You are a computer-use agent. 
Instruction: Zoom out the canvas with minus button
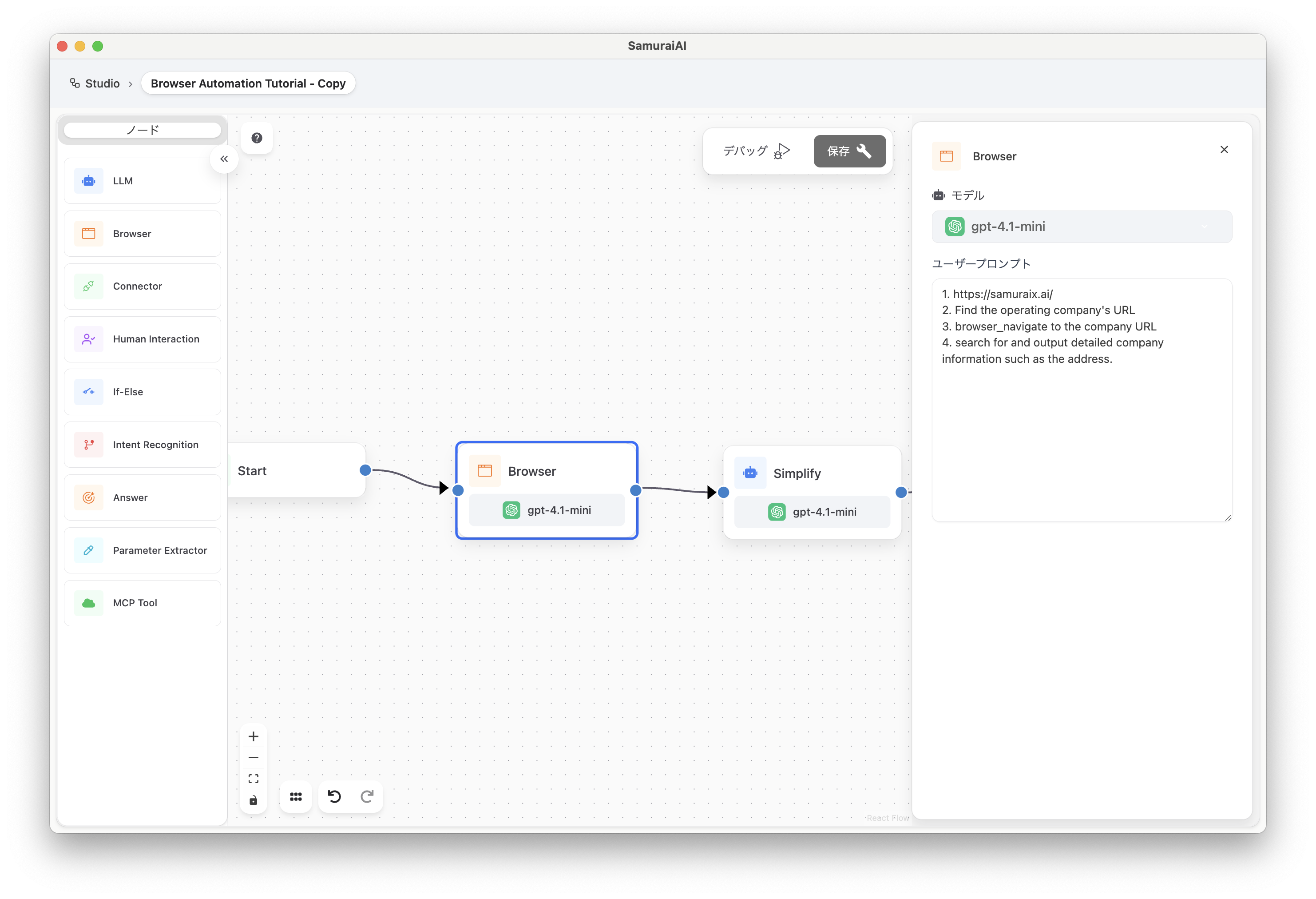click(253, 757)
